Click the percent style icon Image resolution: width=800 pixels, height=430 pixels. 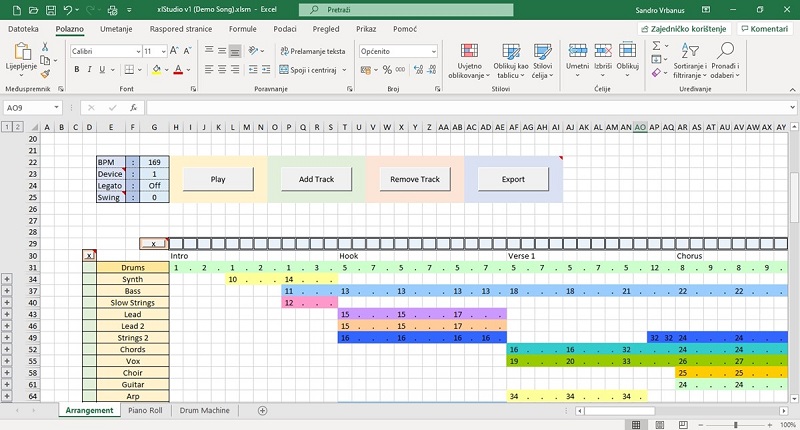coord(387,69)
